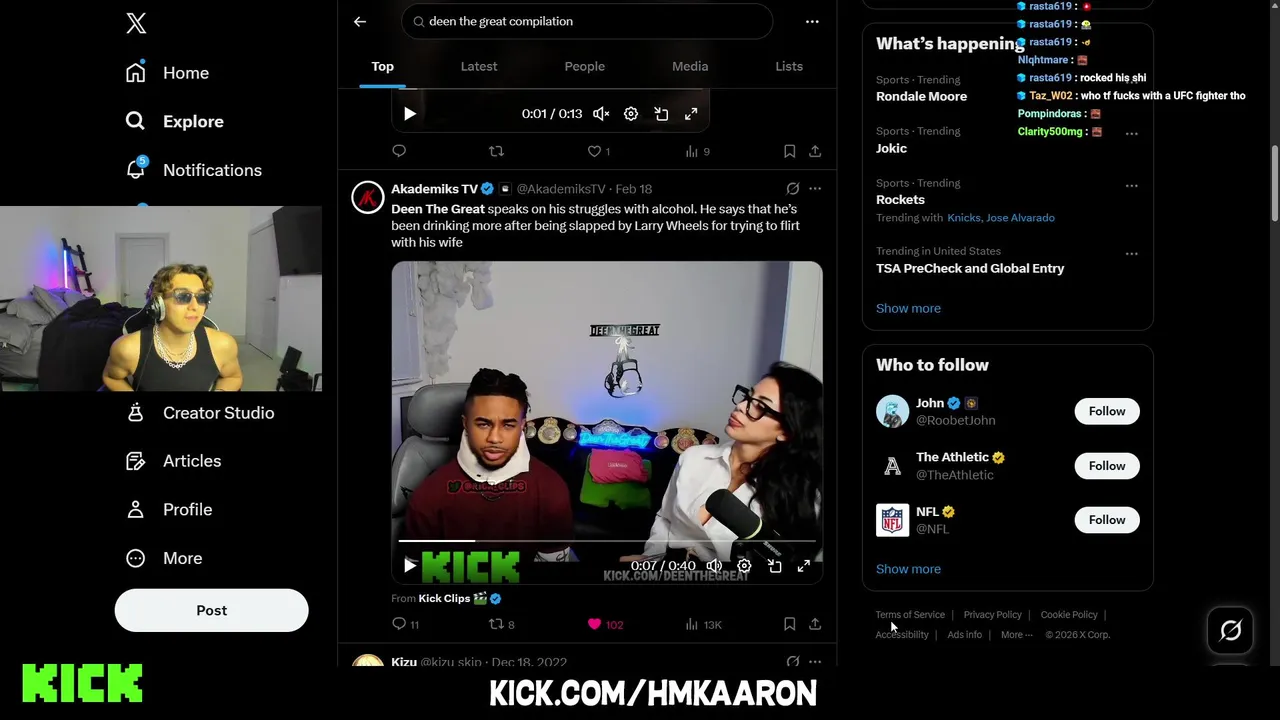Open more options on Akademiks TV post
The image size is (1280, 720).
815,188
